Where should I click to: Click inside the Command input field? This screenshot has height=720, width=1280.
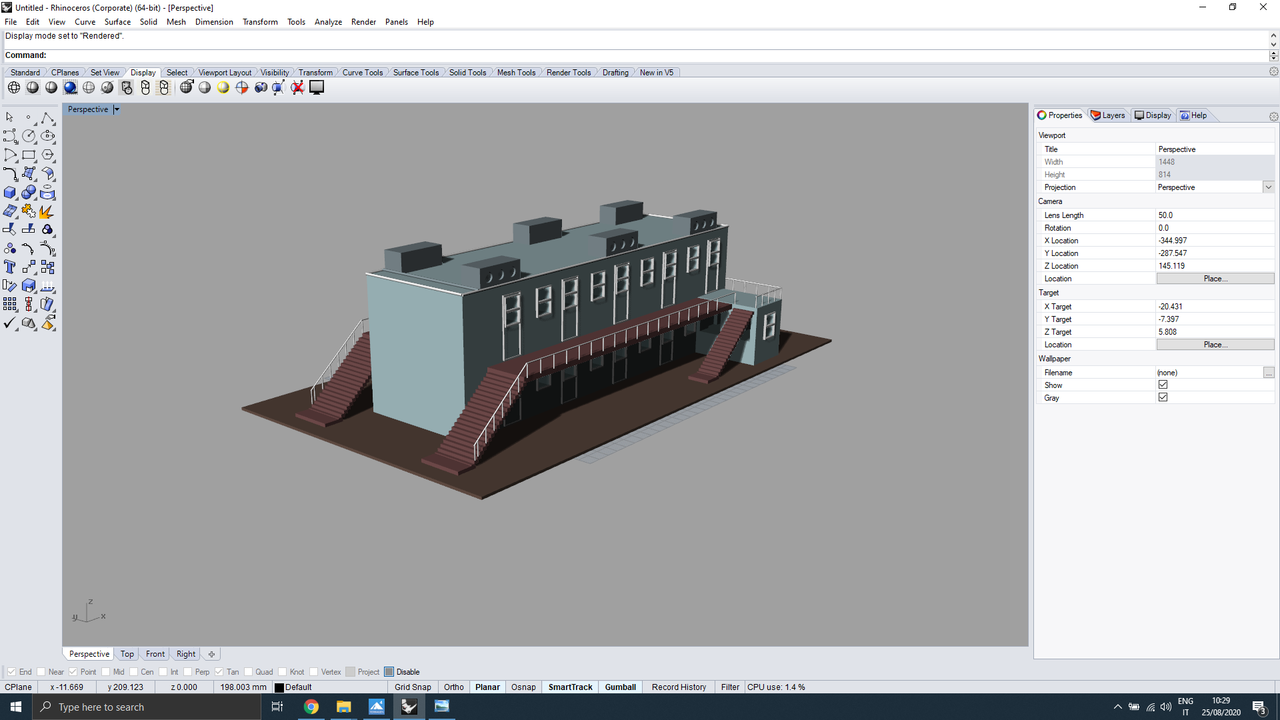(x=300, y=55)
